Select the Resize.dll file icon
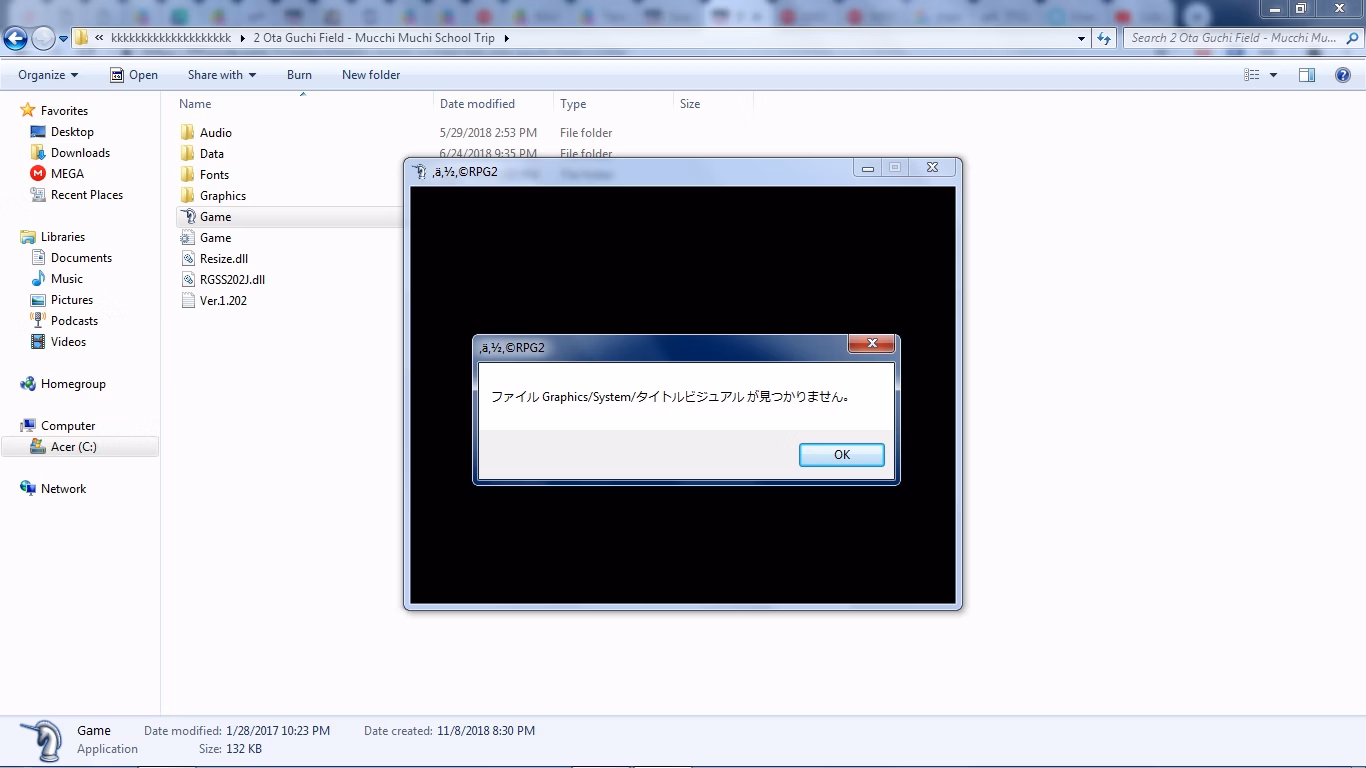This screenshot has height=768, width=1366. point(188,259)
